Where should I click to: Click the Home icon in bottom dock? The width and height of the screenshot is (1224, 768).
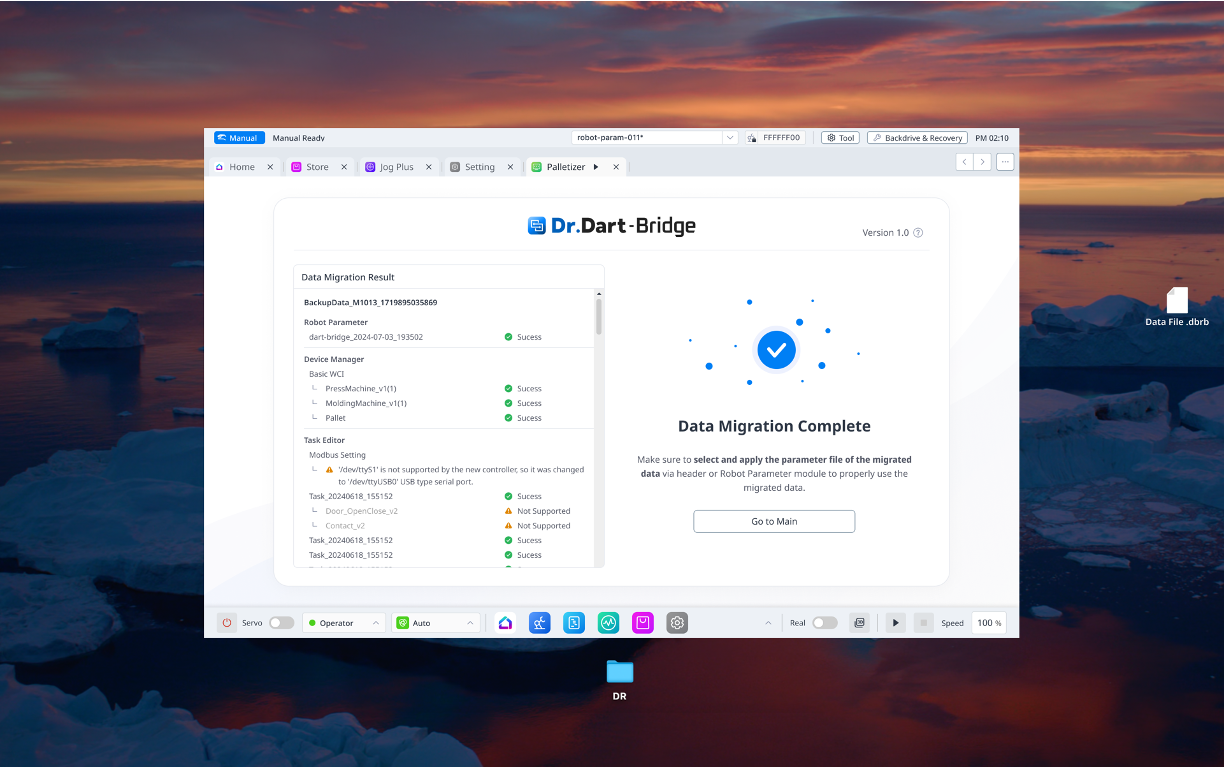505,623
